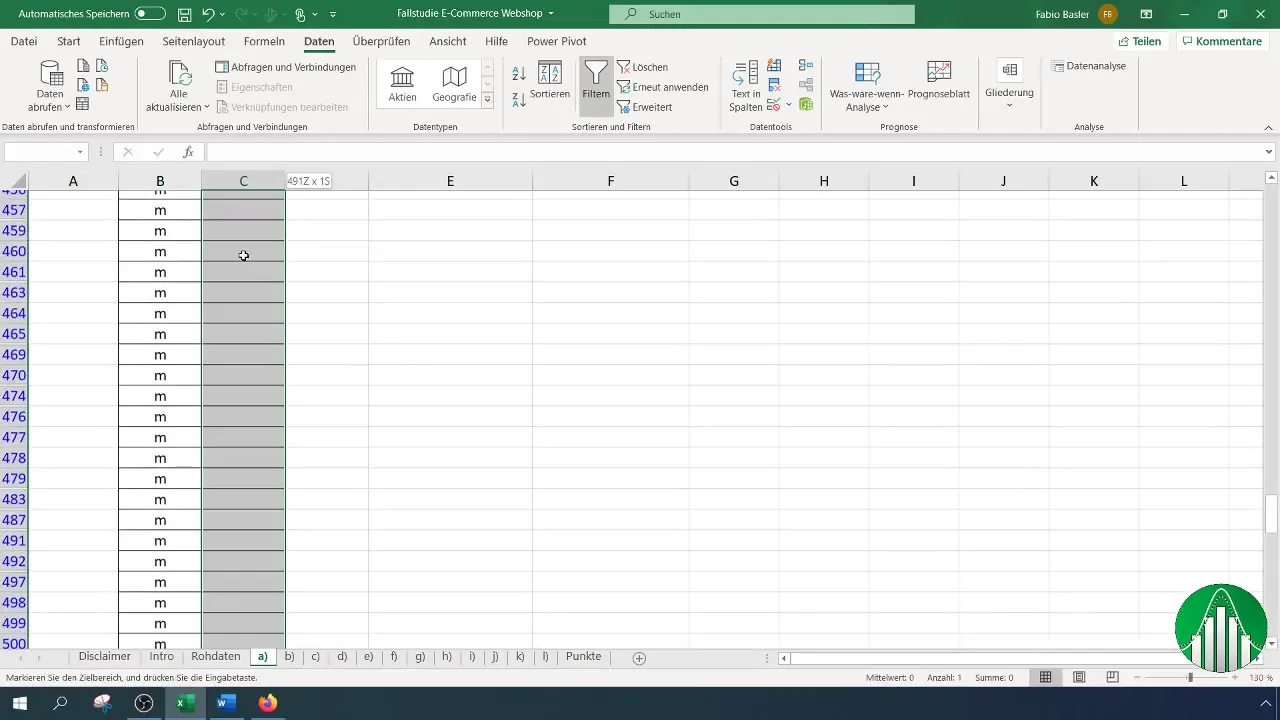Screen dimensions: 1280x720
Task: Open the Sortieren dialog
Action: tap(550, 80)
